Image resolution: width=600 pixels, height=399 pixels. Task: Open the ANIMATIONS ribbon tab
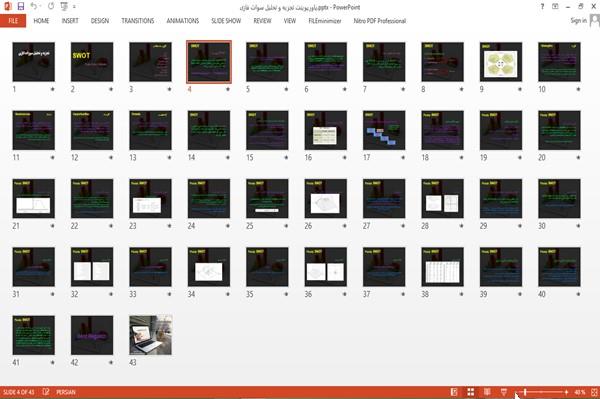pyautogui.click(x=183, y=21)
